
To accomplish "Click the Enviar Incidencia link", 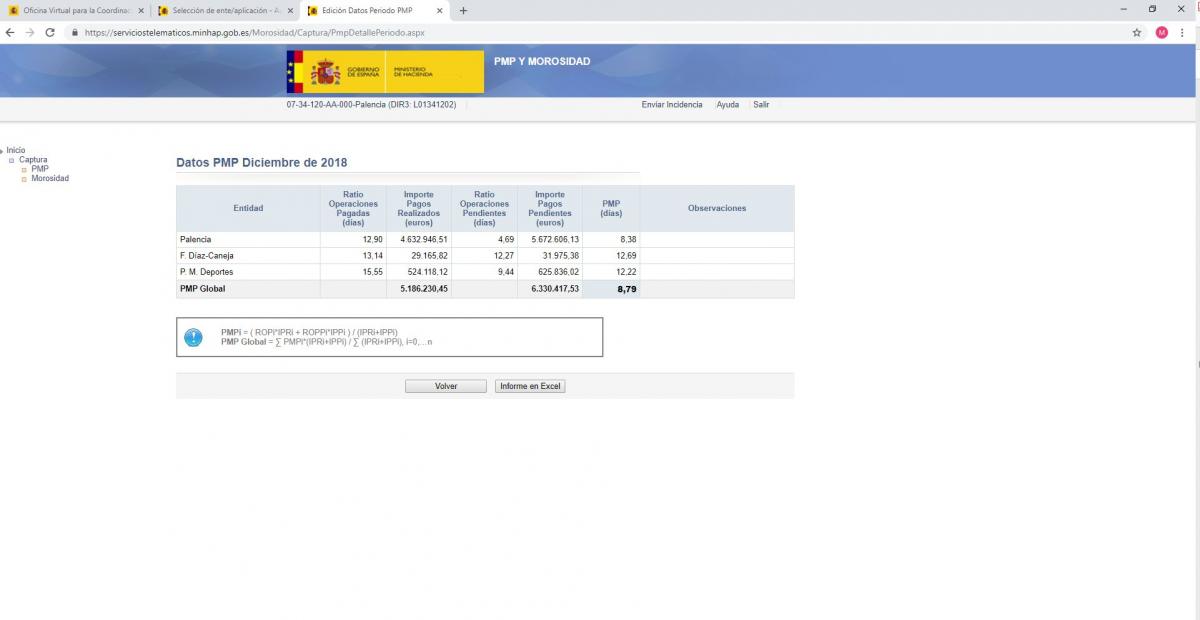I will point(671,104).
